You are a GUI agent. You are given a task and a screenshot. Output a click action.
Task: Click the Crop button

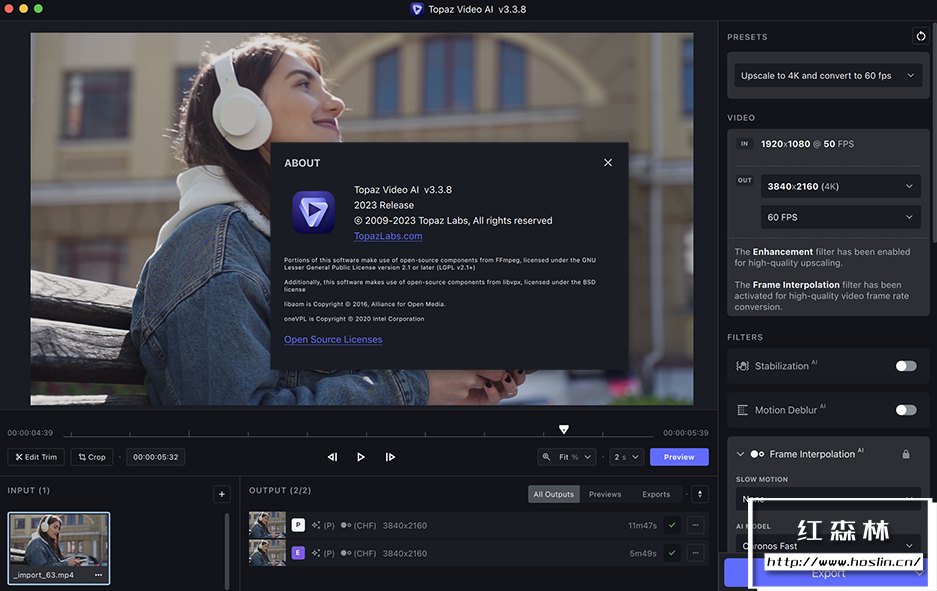click(91, 457)
